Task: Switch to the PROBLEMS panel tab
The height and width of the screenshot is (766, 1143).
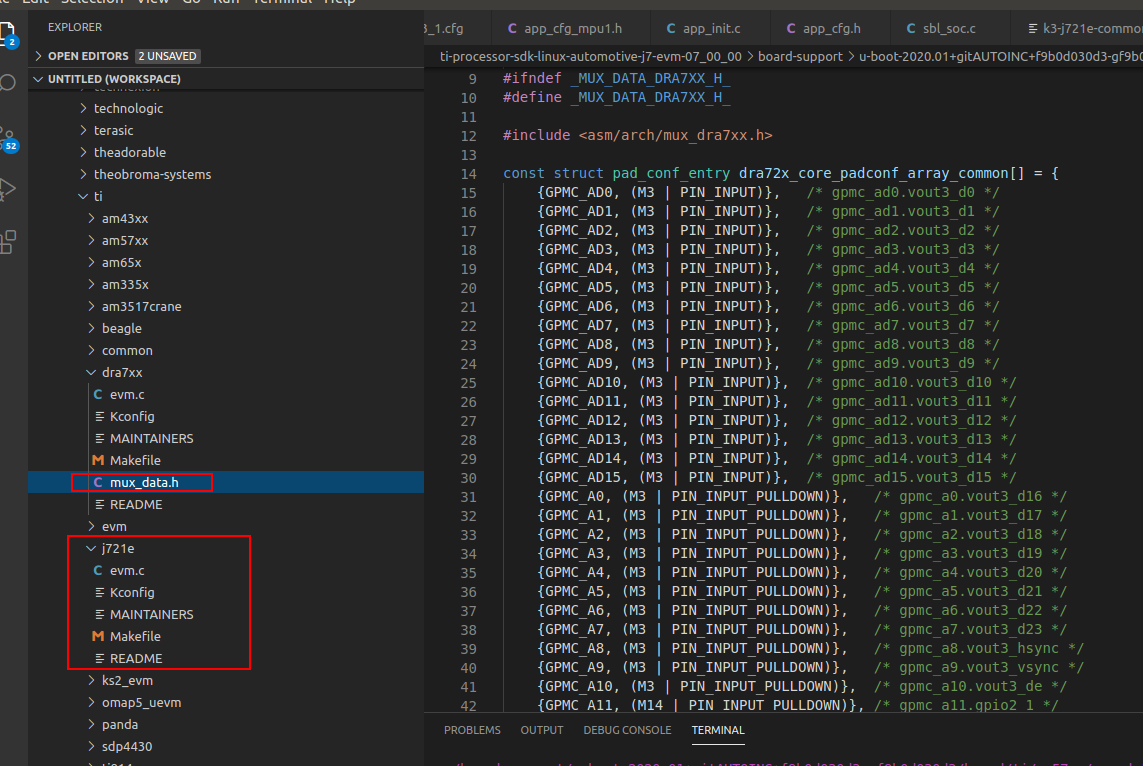Action: (x=472, y=730)
